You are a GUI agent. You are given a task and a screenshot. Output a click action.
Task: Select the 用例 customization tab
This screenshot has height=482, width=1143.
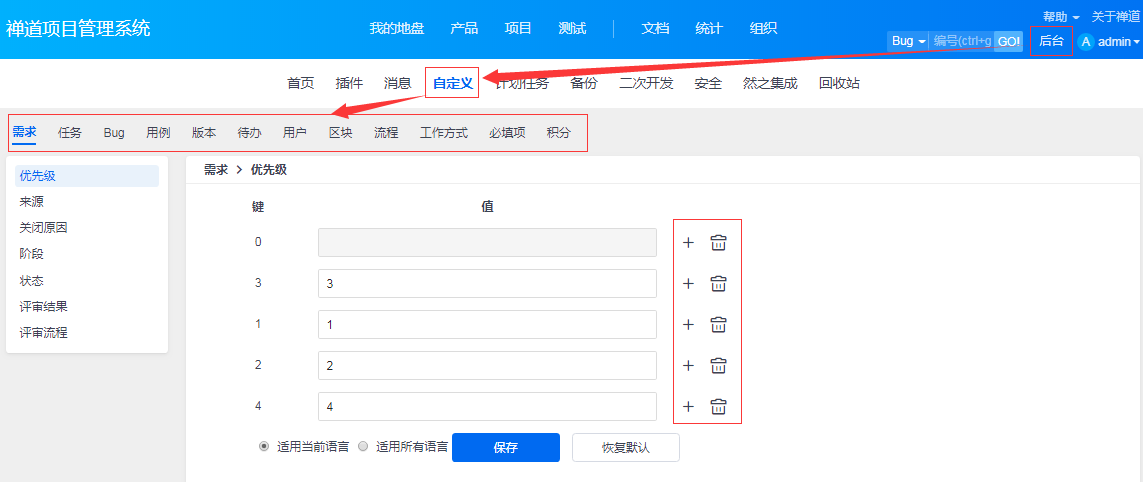click(158, 133)
